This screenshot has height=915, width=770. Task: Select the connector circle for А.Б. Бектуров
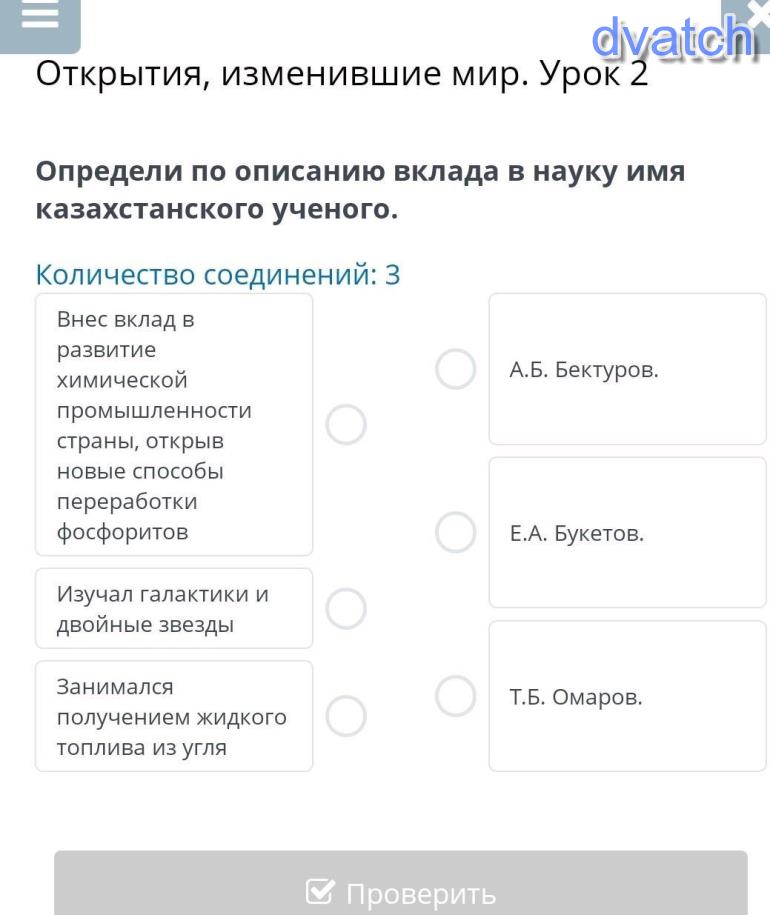[x=456, y=370]
